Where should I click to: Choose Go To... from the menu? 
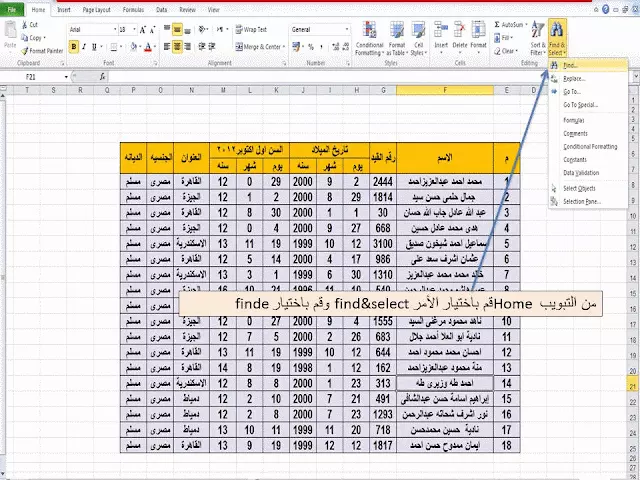588,91
